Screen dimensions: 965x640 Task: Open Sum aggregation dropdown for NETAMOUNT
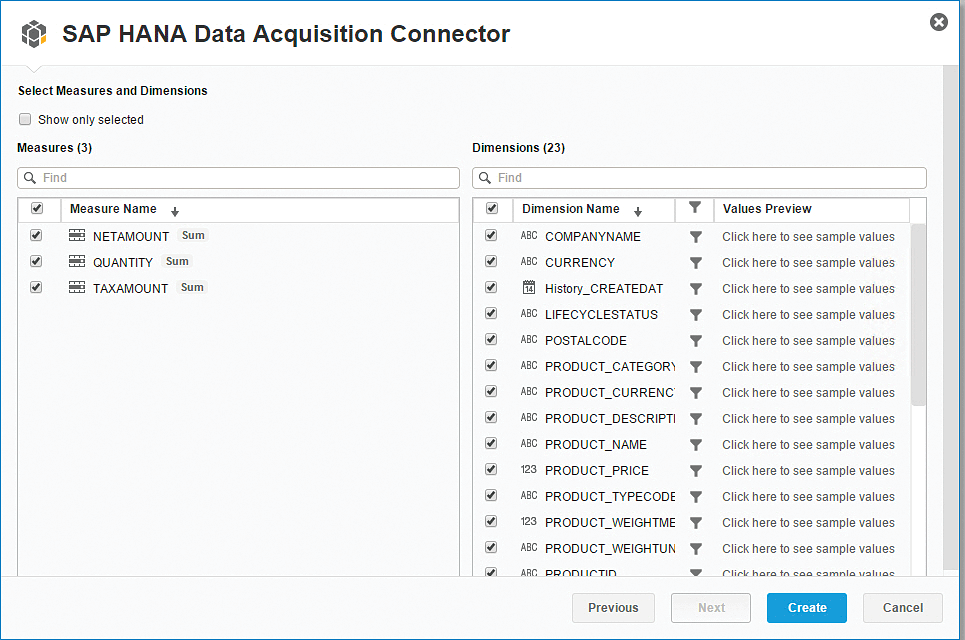point(193,236)
